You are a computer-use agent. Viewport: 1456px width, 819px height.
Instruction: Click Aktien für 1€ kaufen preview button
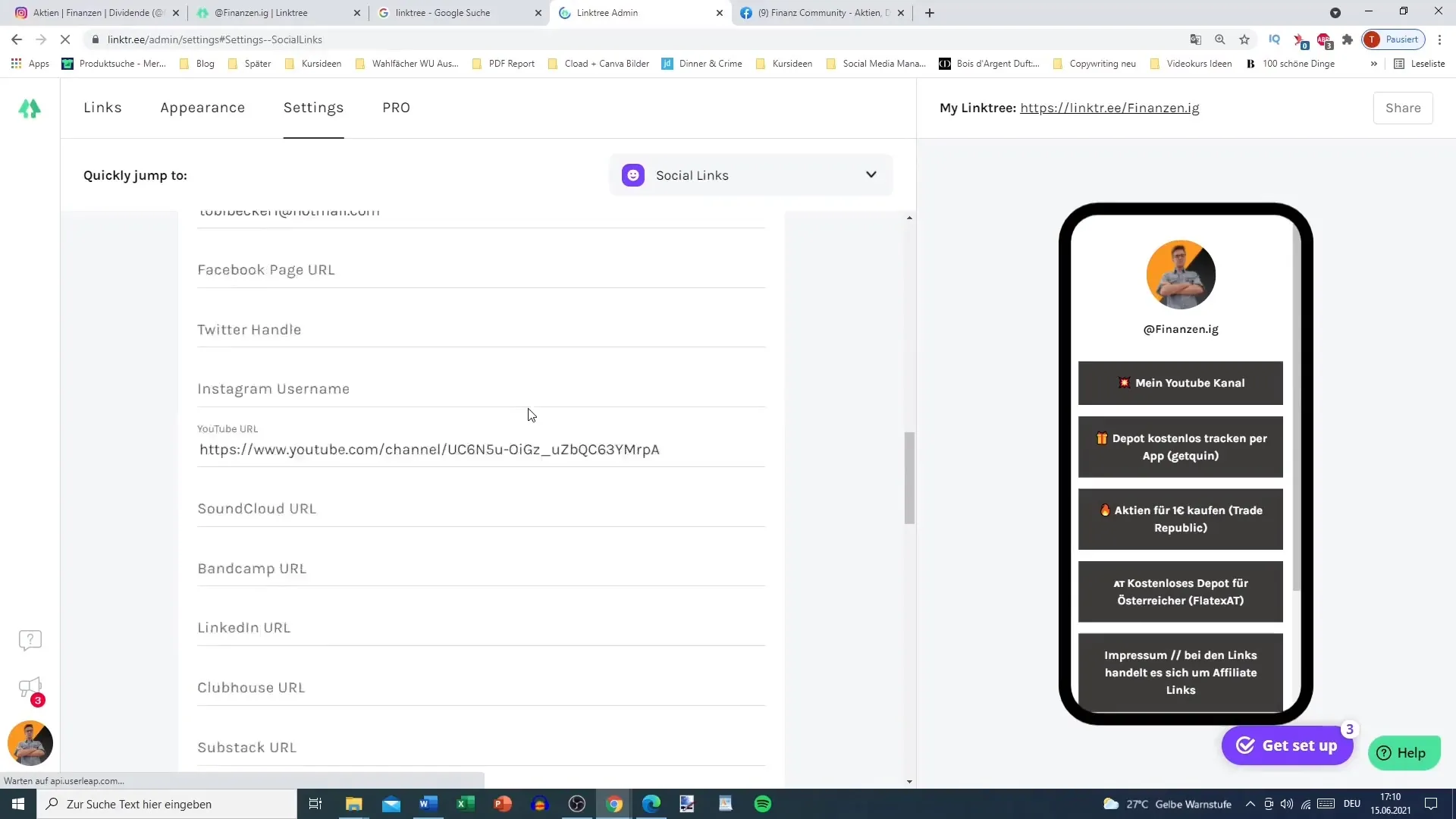coord(1181,519)
